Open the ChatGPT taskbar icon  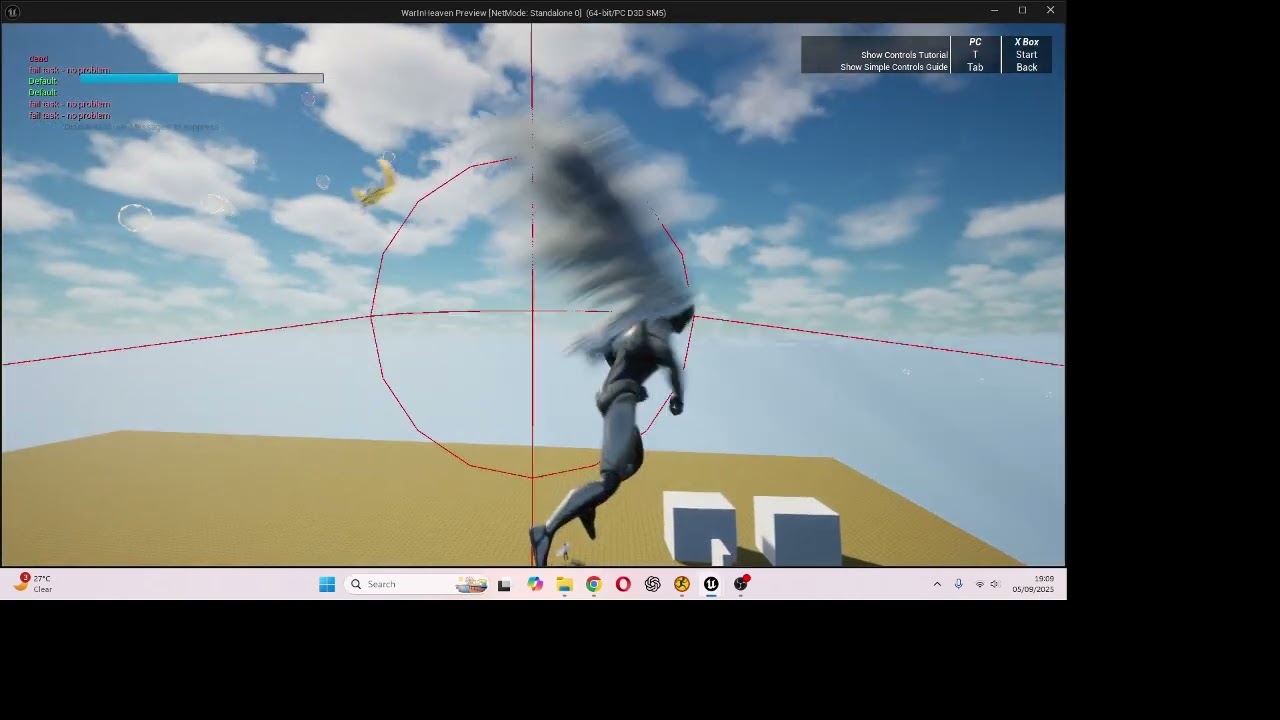(652, 584)
